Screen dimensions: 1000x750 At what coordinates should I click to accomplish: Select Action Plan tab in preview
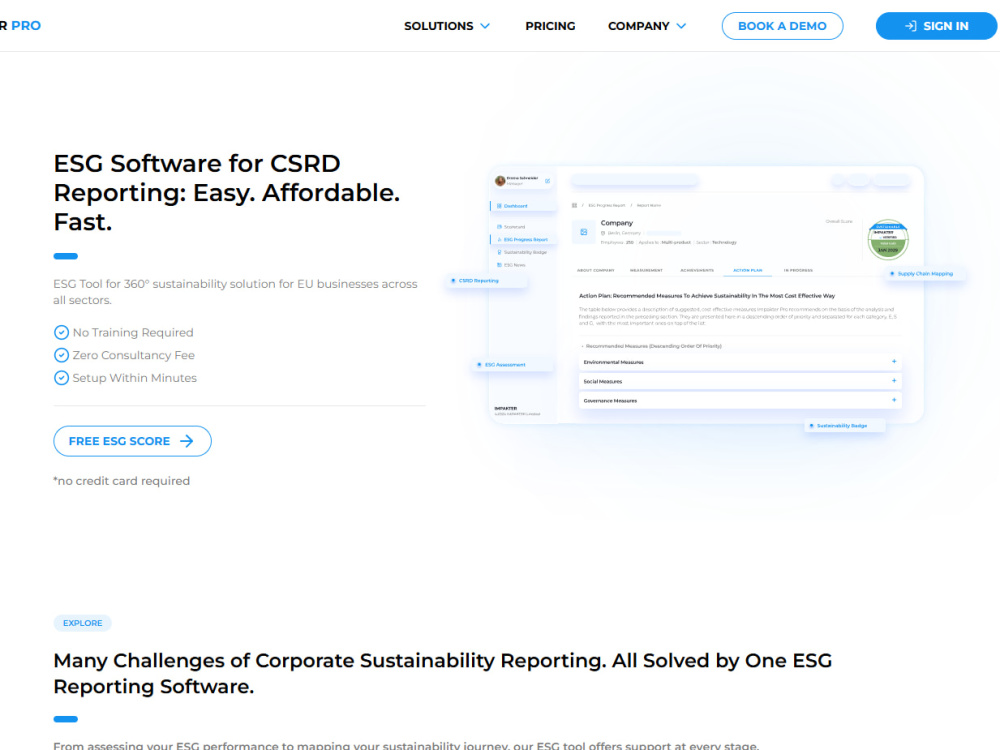747,270
